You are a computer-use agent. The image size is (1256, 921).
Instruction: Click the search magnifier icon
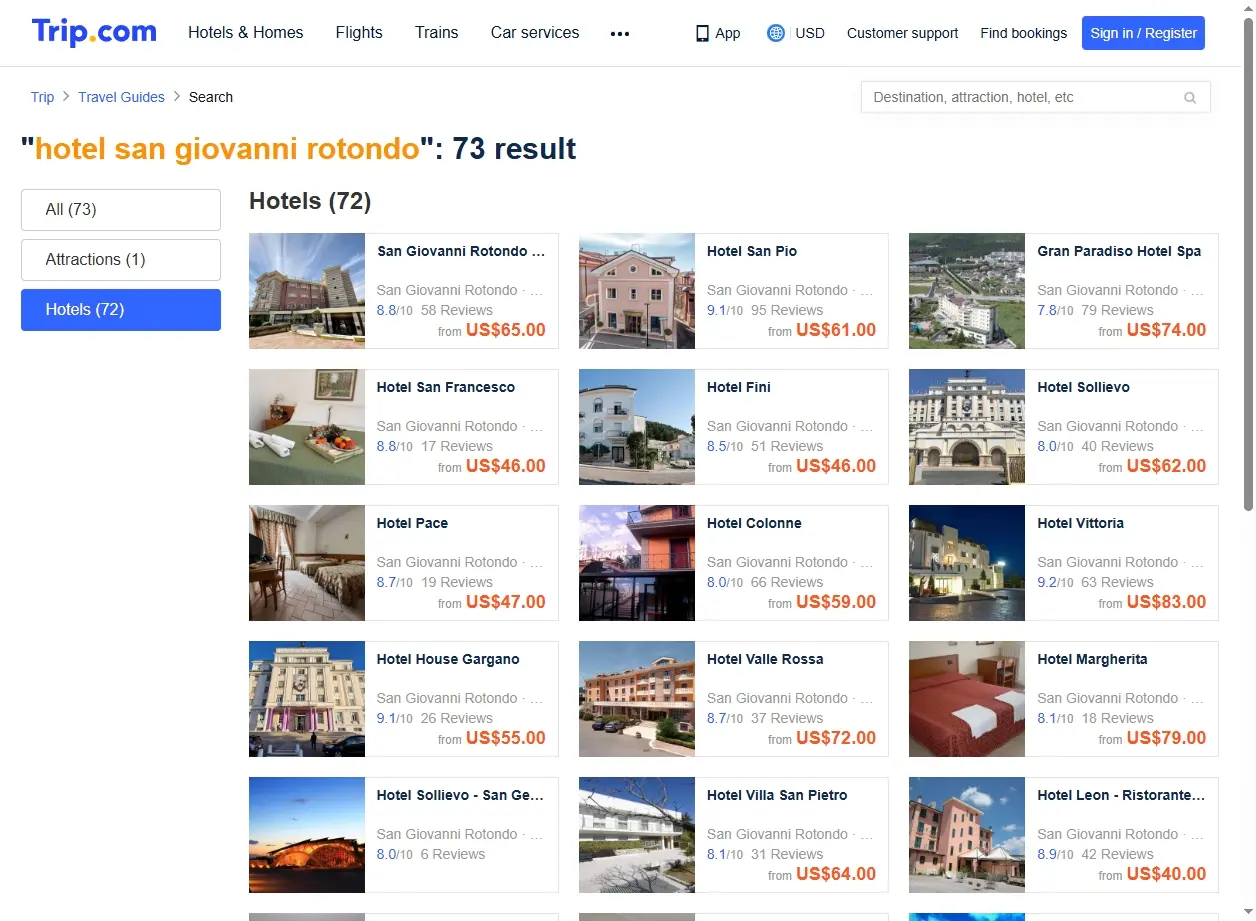[1190, 98]
